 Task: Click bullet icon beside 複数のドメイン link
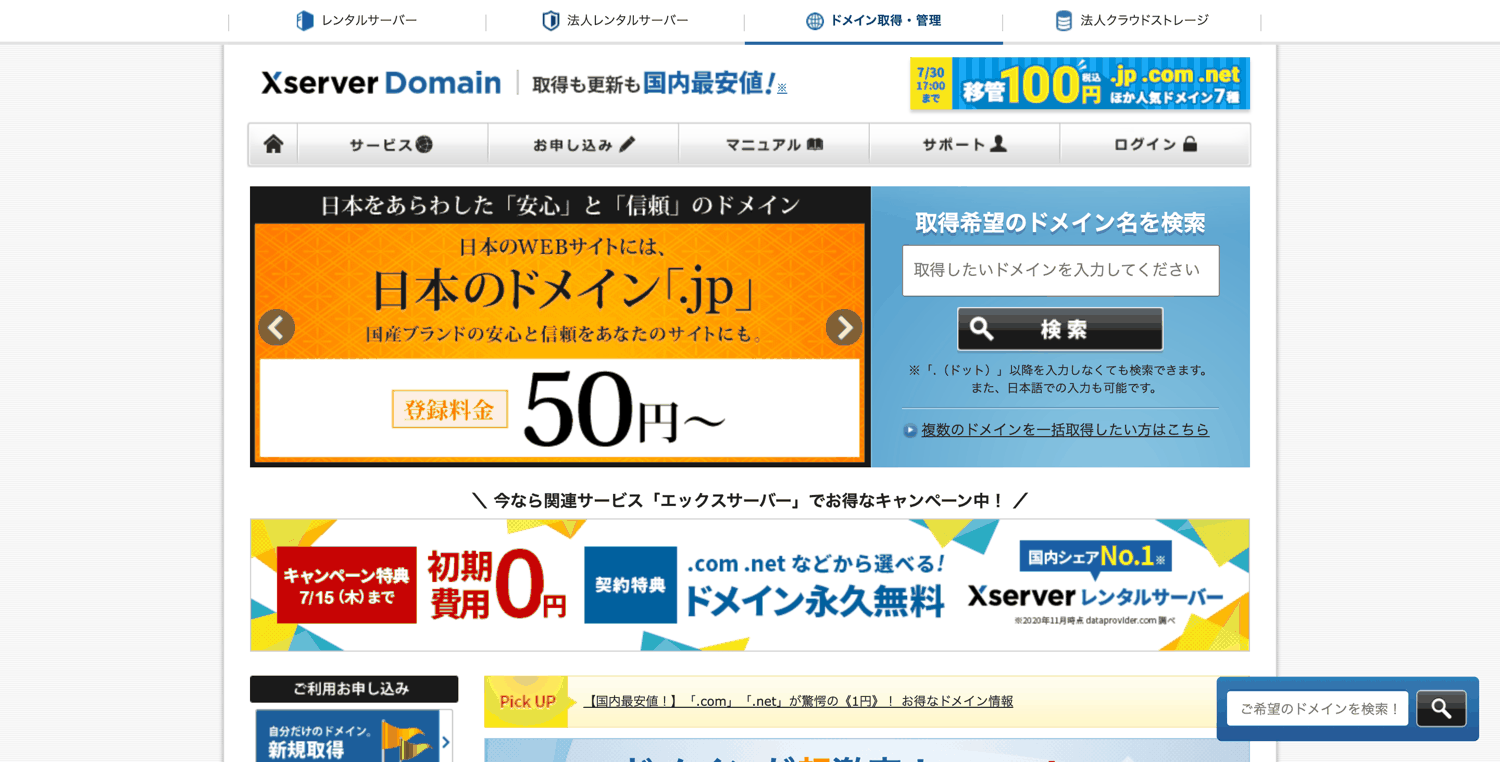tap(910, 431)
